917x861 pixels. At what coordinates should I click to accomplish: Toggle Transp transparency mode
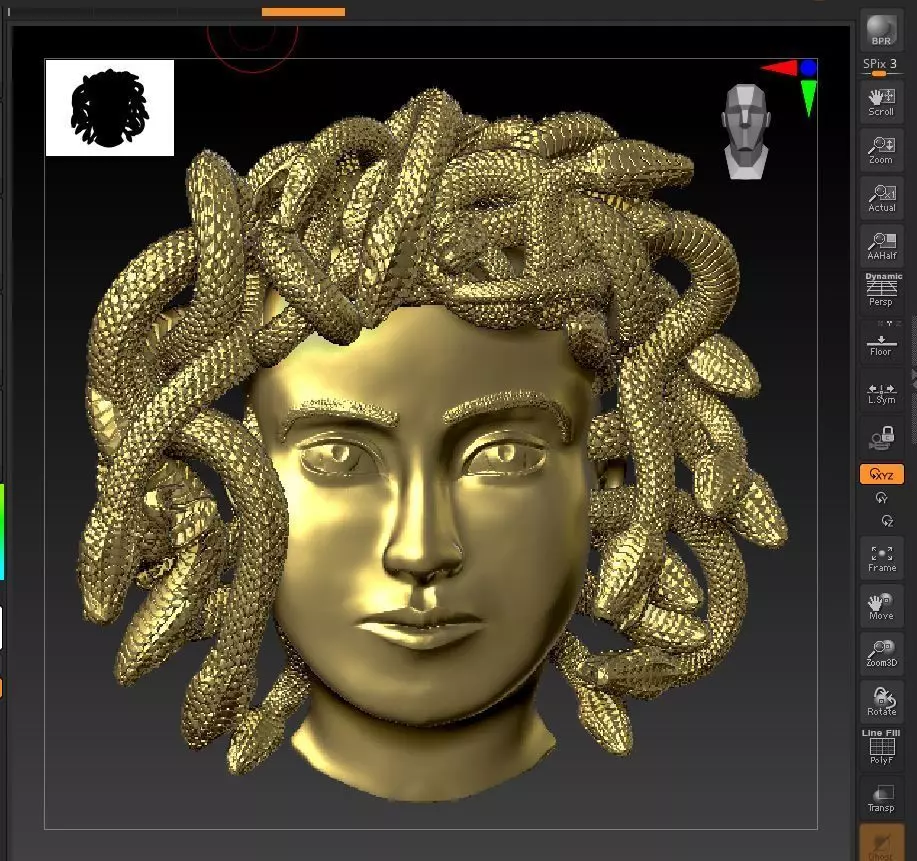[881, 799]
